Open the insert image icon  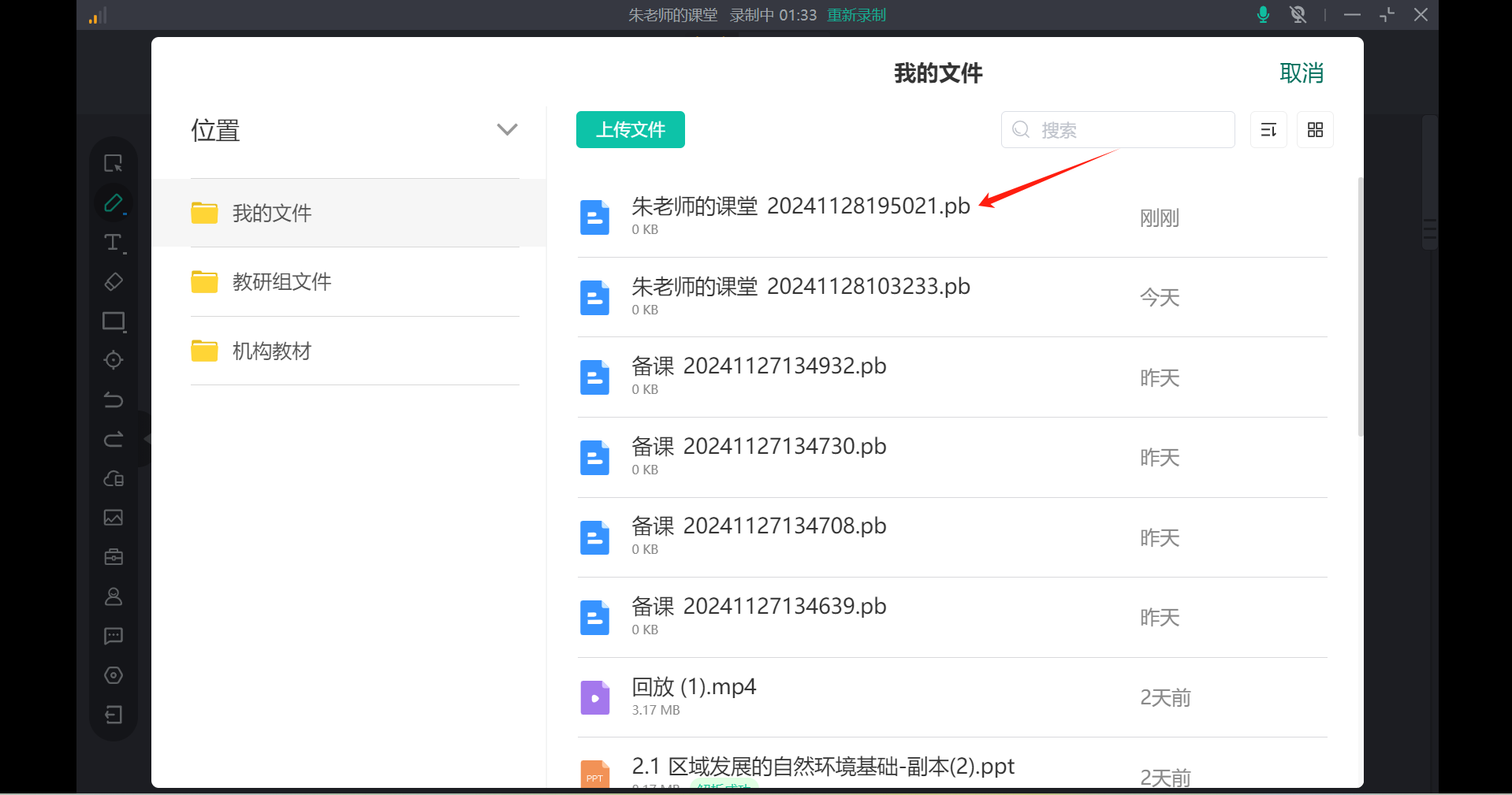click(114, 518)
